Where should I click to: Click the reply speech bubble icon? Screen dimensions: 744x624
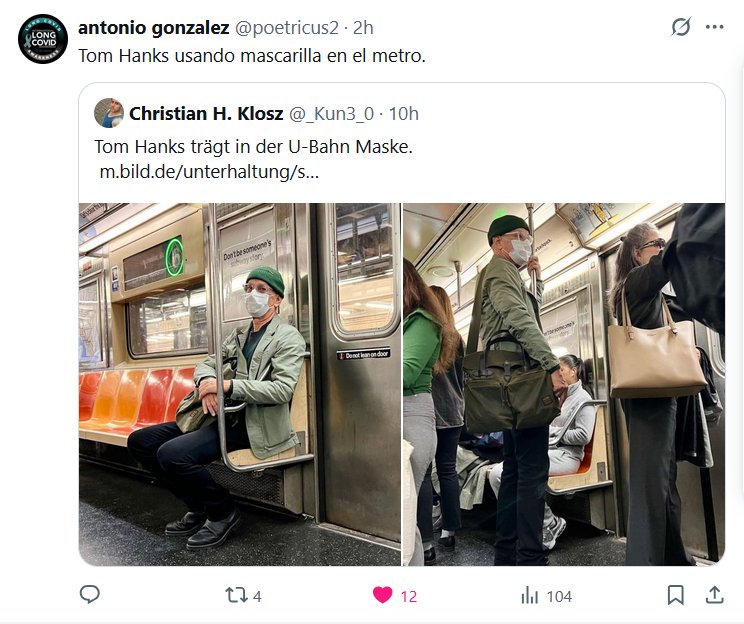(x=90, y=595)
